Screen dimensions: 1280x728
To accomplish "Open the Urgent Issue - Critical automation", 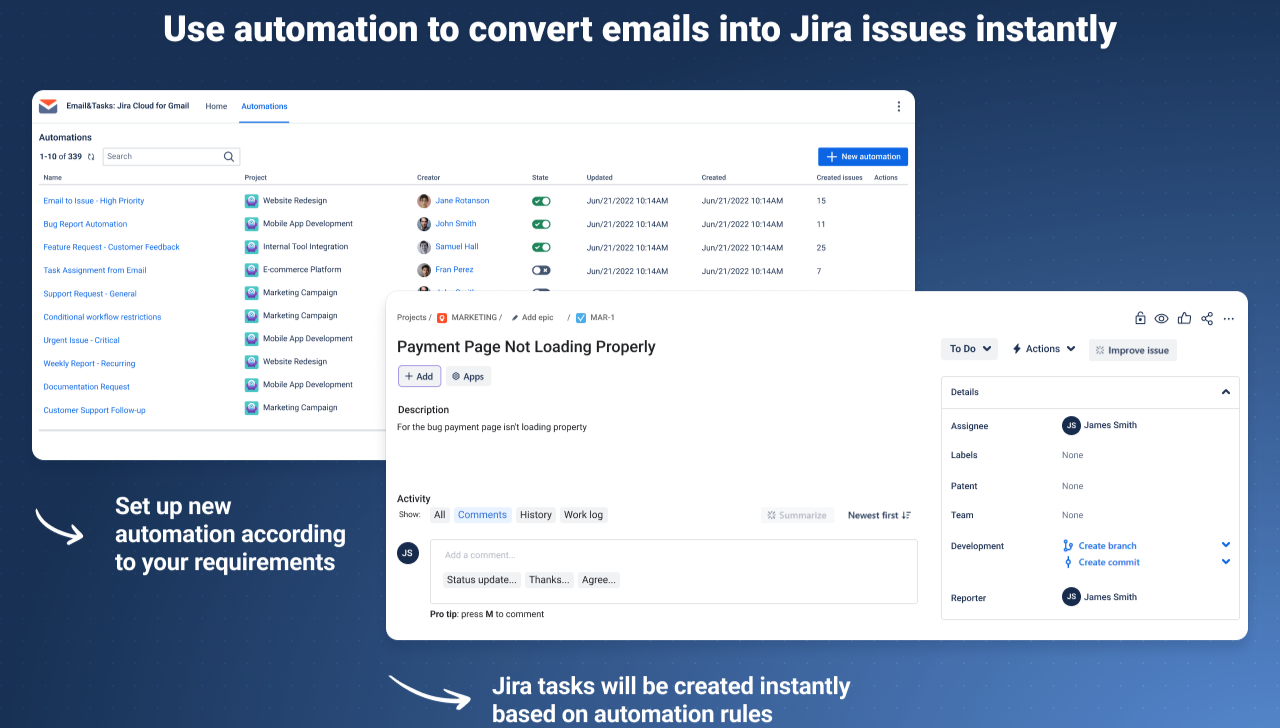I will (x=81, y=340).
